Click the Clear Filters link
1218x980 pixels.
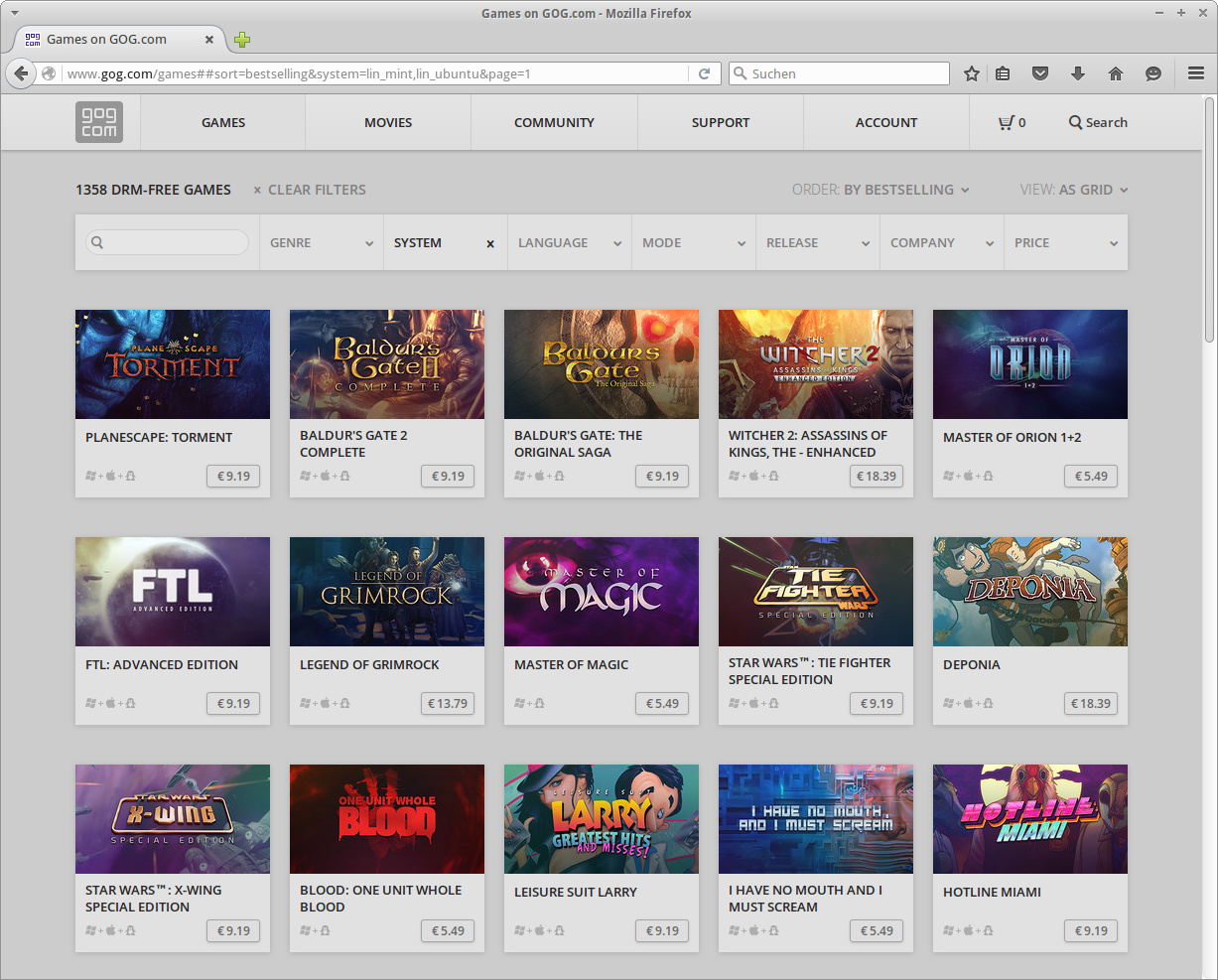[310, 190]
